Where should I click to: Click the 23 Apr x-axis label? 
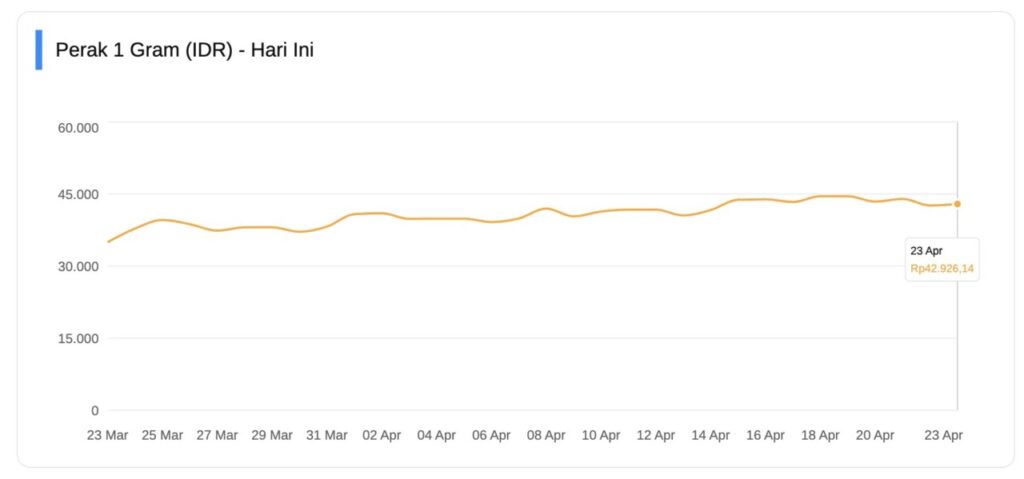click(943, 436)
